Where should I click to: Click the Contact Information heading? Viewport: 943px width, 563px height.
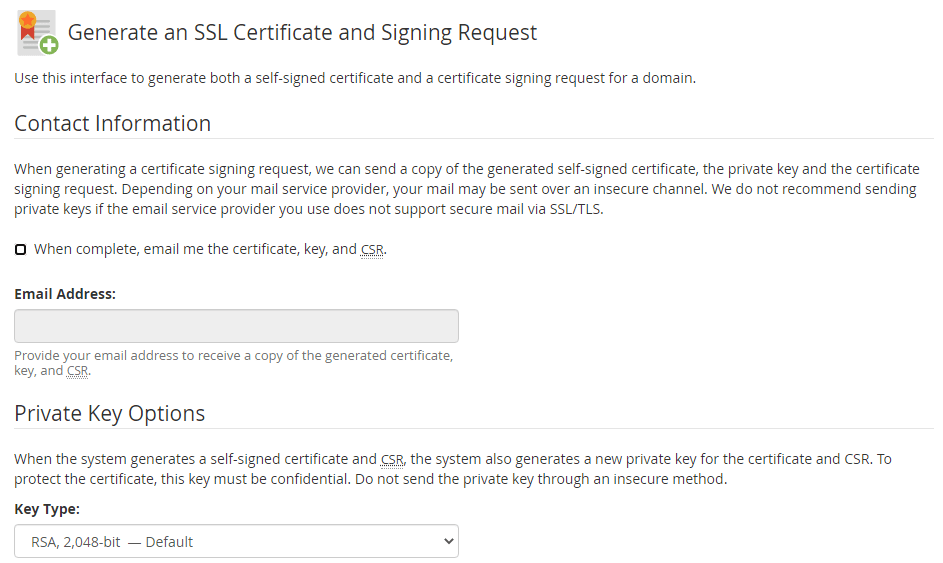(x=112, y=123)
